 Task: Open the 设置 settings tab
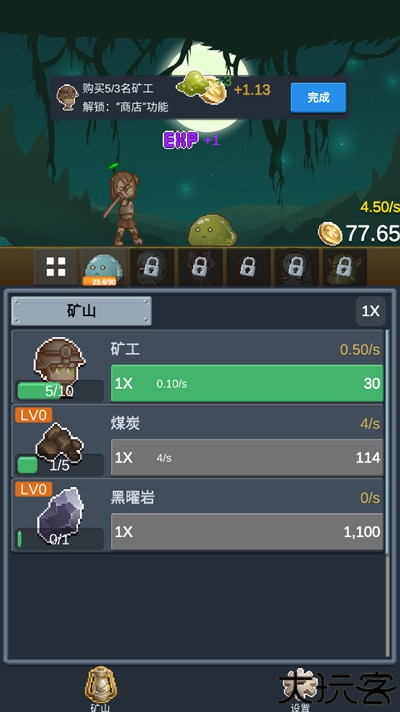click(299, 689)
